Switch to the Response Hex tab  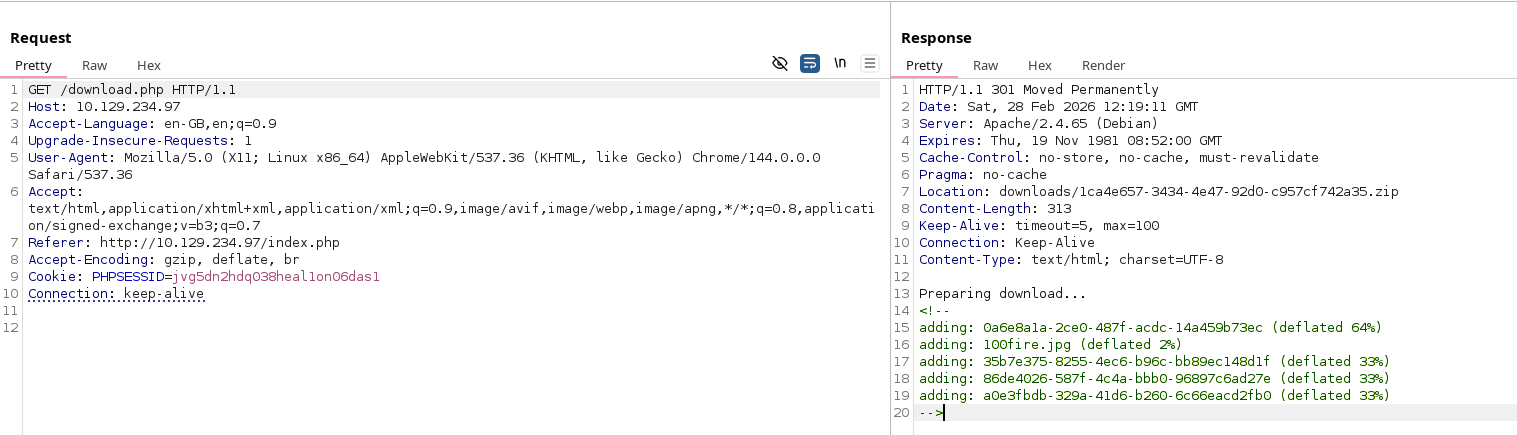1040,65
